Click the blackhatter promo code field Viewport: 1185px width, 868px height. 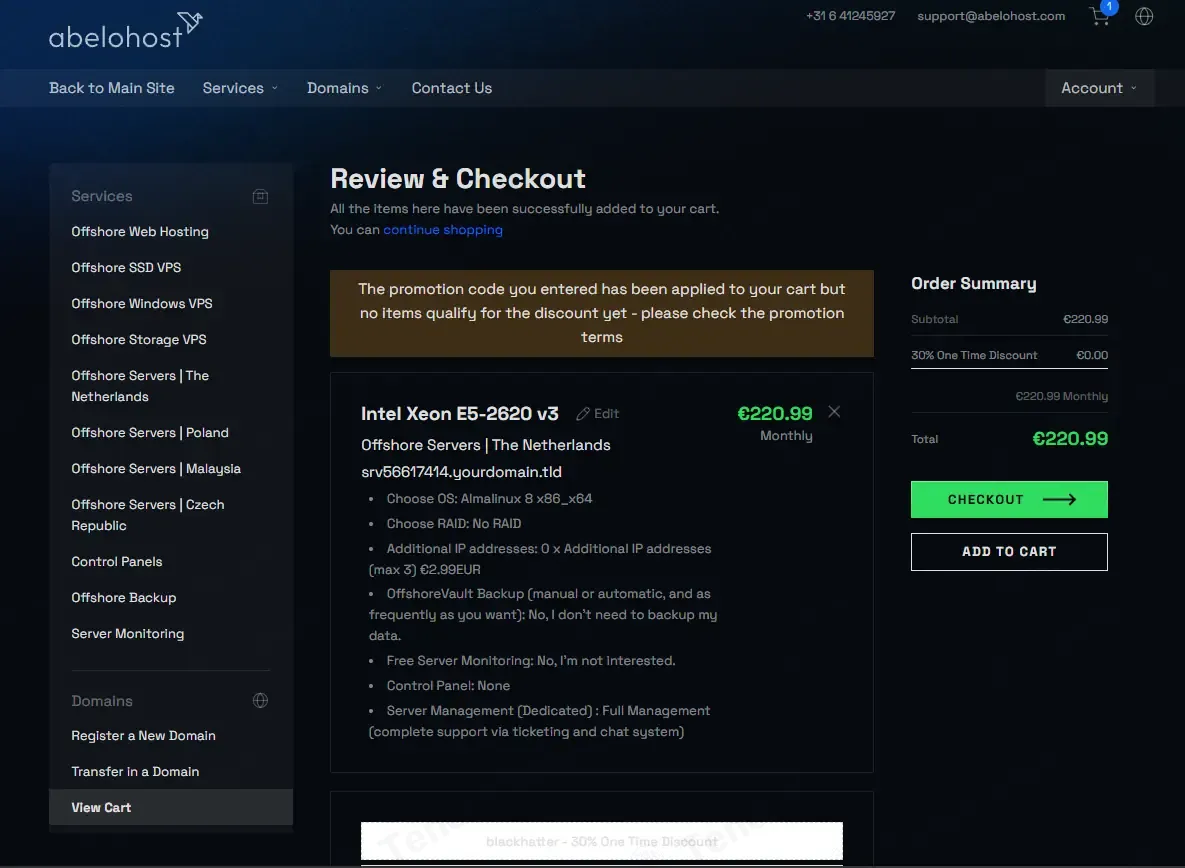[x=602, y=842]
